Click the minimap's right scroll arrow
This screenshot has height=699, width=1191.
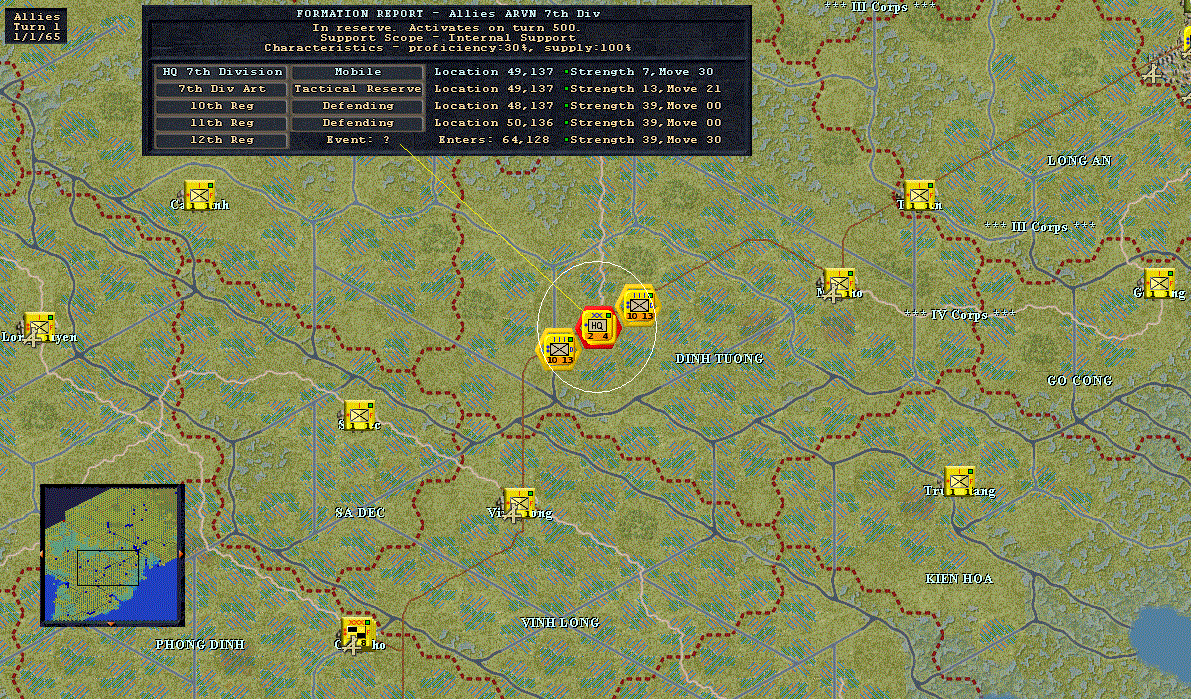181,555
